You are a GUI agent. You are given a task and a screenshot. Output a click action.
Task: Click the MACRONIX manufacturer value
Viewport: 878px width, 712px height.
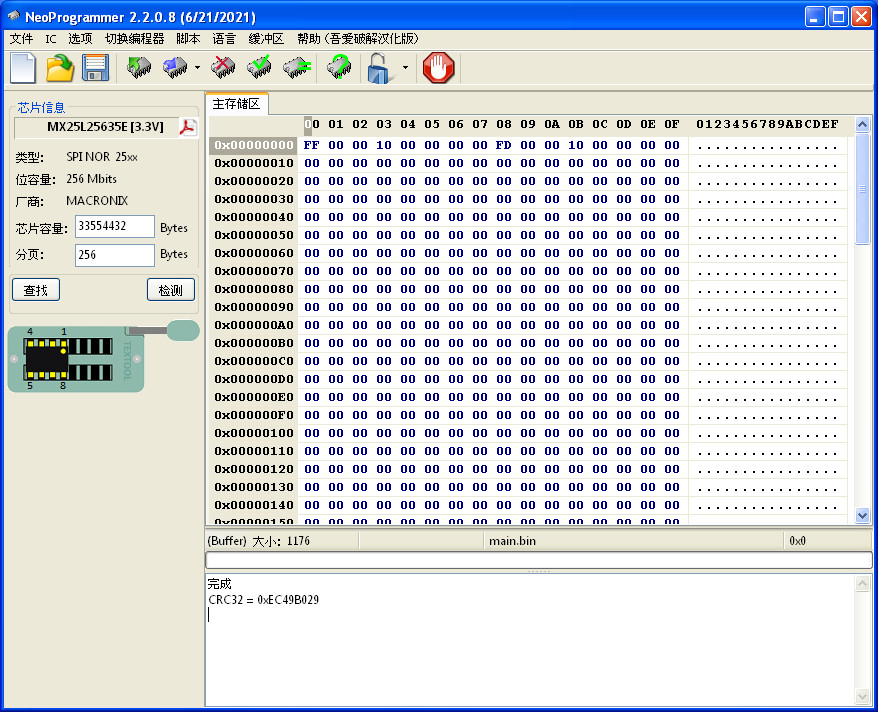(97, 201)
